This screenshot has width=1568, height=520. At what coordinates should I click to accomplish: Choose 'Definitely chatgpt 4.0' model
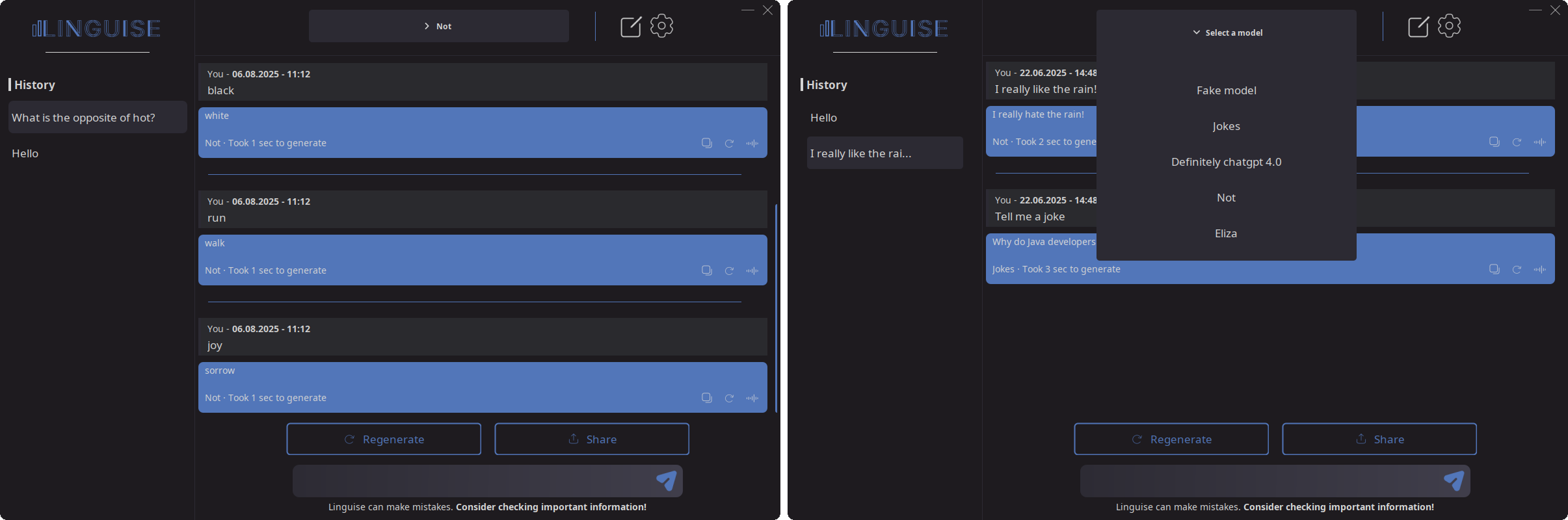1227,162
